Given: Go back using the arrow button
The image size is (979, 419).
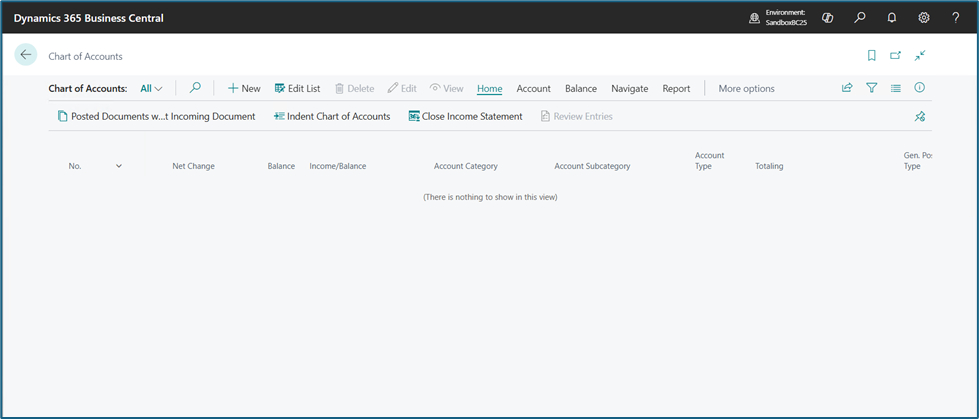Looking at the screenshot, I should (x=26, y=55).
